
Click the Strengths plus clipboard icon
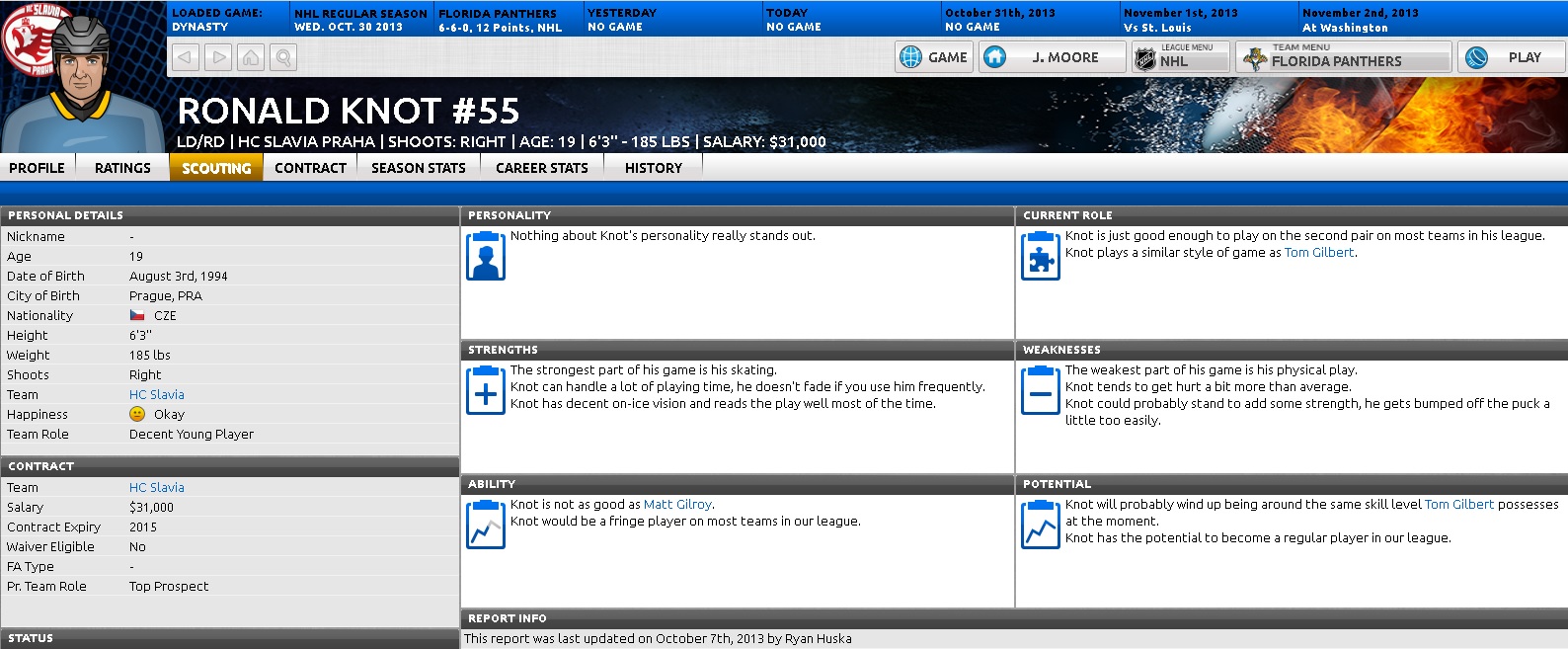[486, 390]
